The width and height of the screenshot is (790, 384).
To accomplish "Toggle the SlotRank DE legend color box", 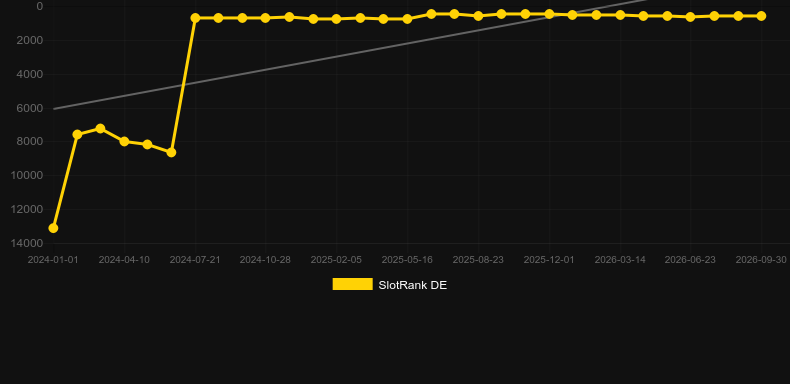I will (x=353, y=284).
